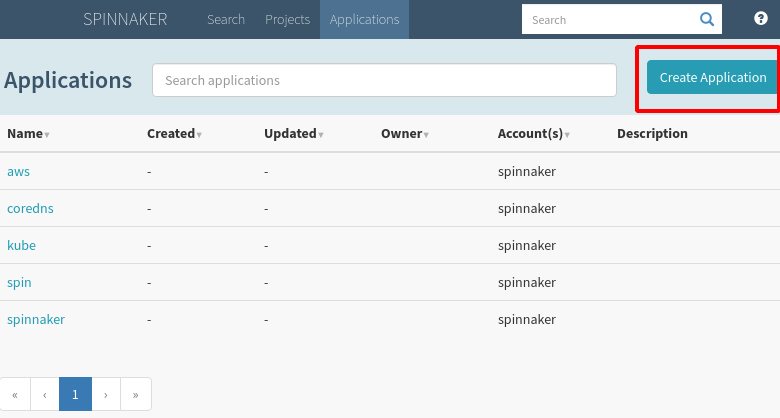The image size is (780, 418).
Task: Select page 1 in pagination
Action: click(75, 394)
